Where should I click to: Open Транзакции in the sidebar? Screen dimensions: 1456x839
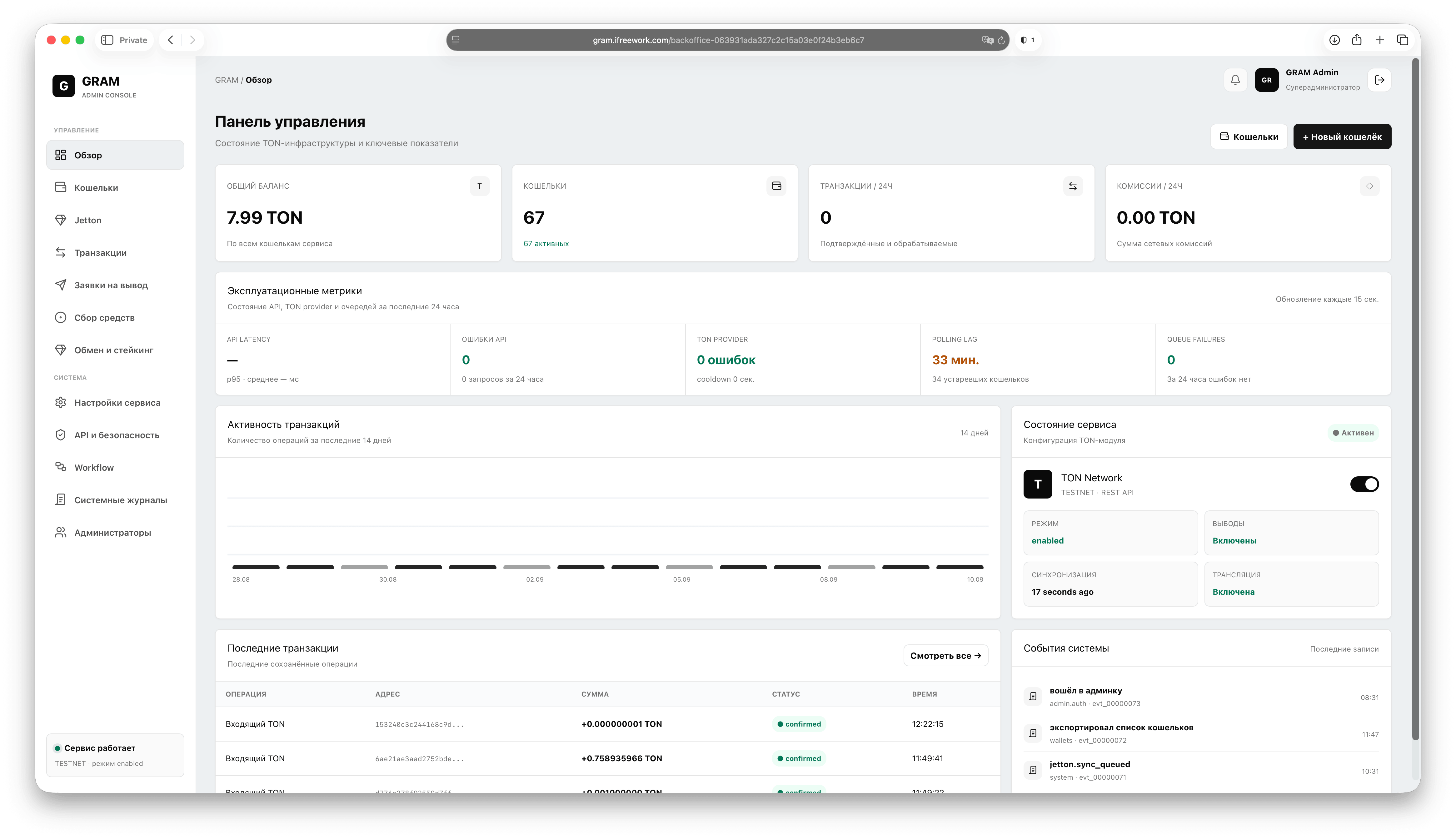tap(115, 252)
